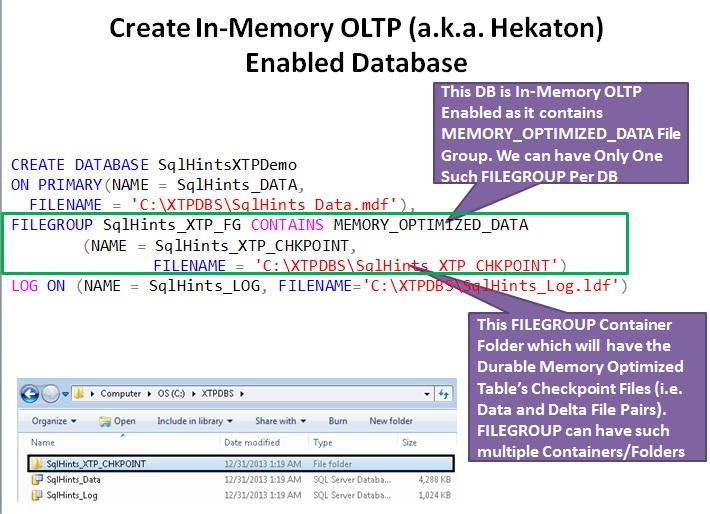Click the Type column header

tap(323, 442)
